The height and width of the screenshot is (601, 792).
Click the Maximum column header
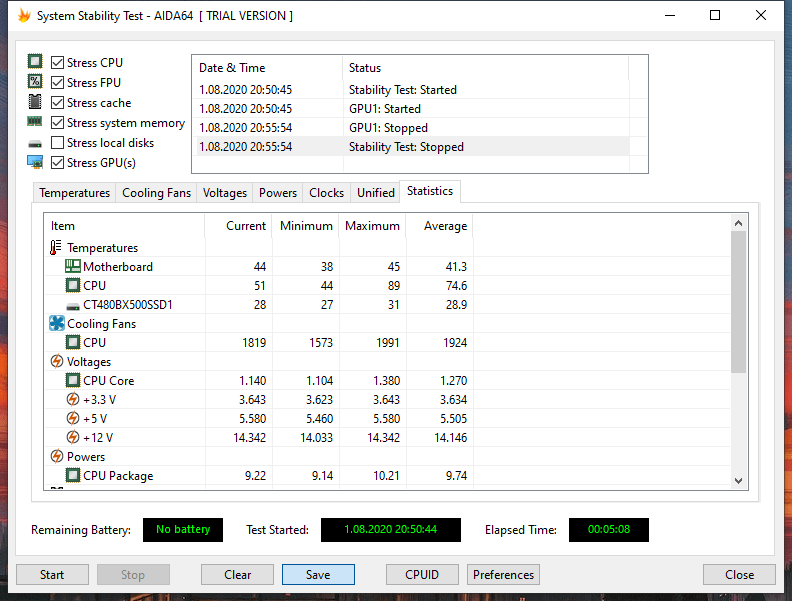[373, 226]
